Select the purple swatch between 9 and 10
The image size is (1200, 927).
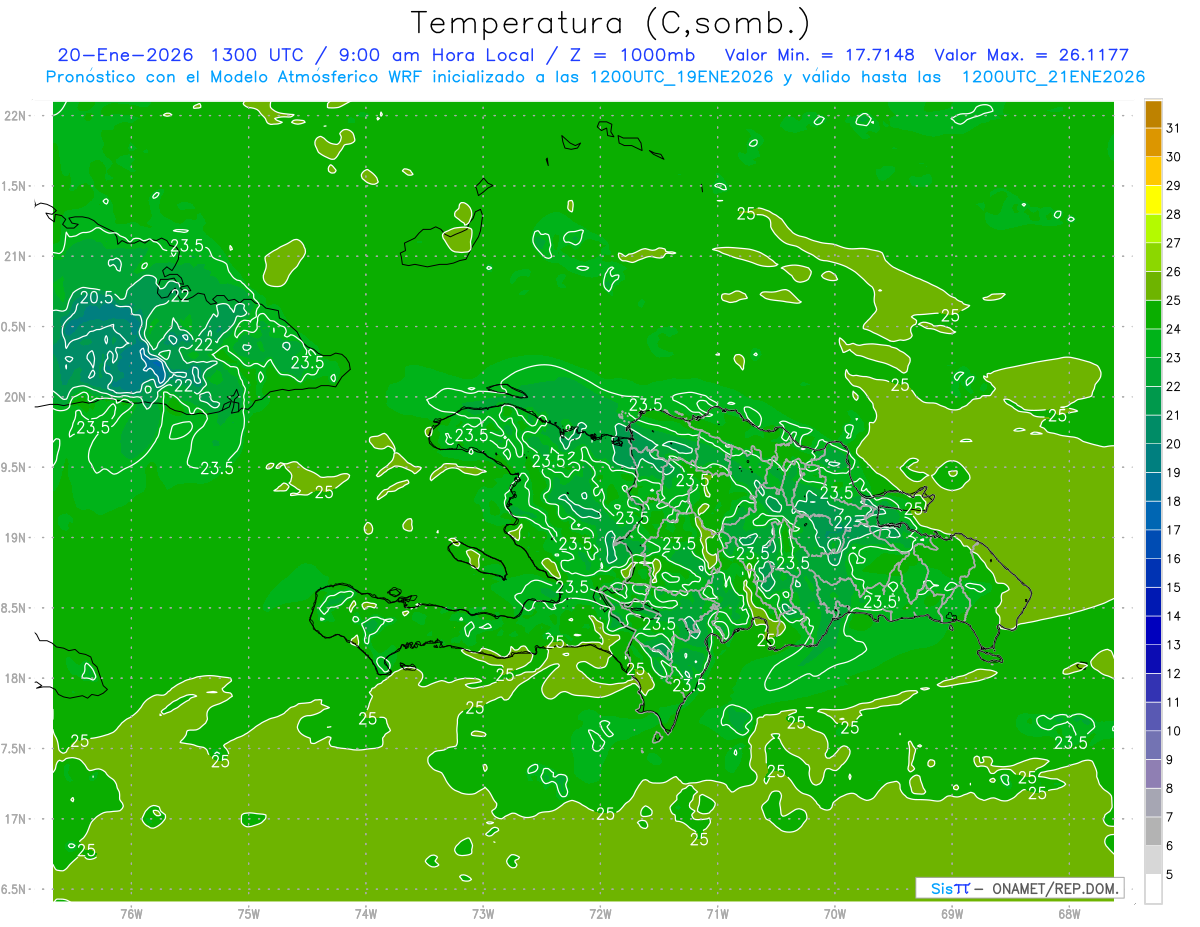1153,745
